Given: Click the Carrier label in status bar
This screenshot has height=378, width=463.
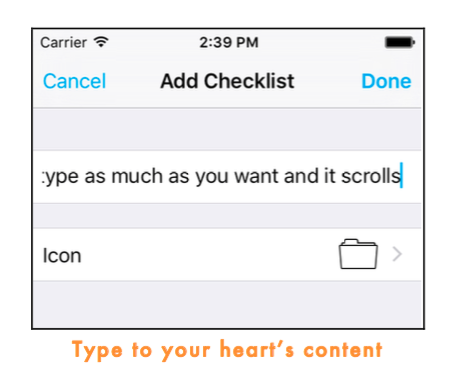Looking at the screenshot, I should click(63, 42).
